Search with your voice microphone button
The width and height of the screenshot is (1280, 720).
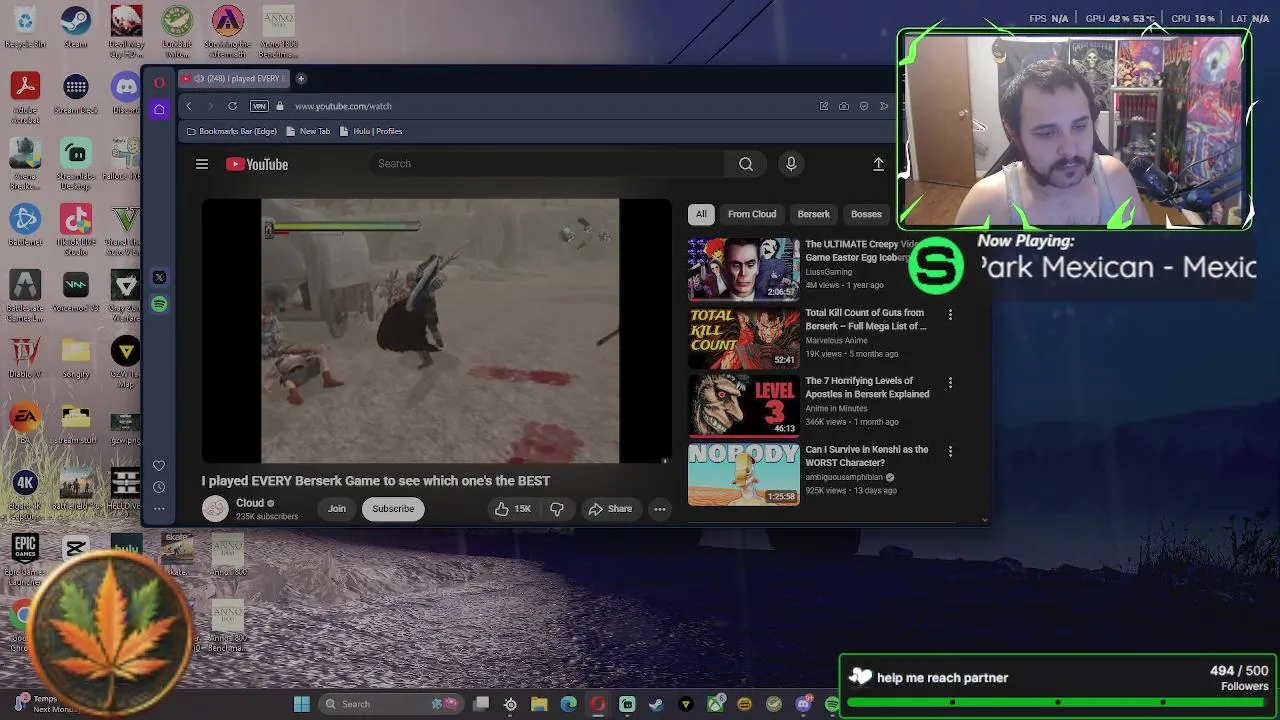(791, 164)
